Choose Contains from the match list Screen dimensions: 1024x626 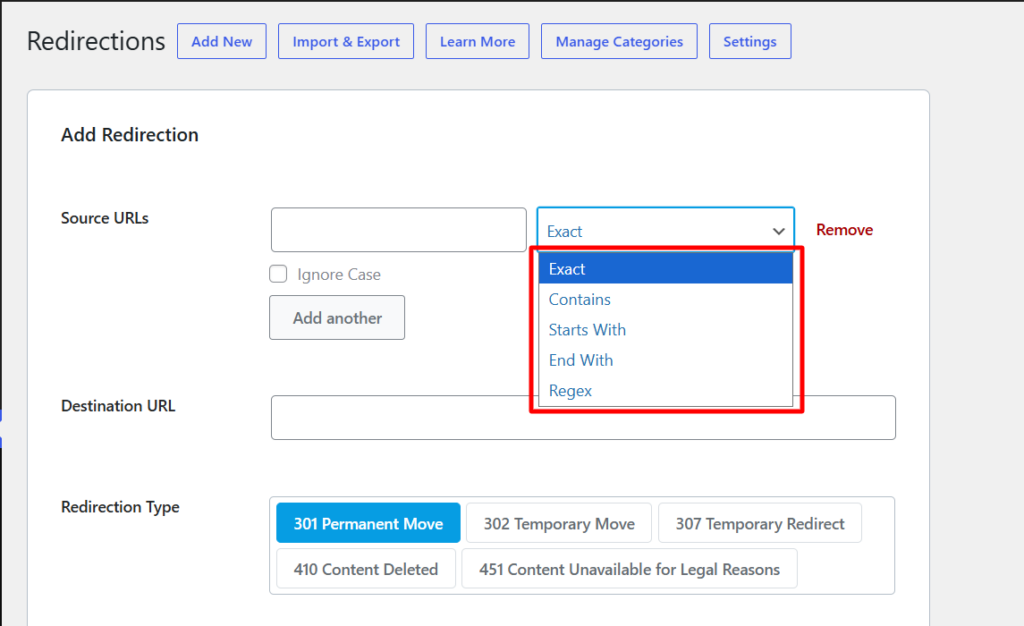(665, 299)
